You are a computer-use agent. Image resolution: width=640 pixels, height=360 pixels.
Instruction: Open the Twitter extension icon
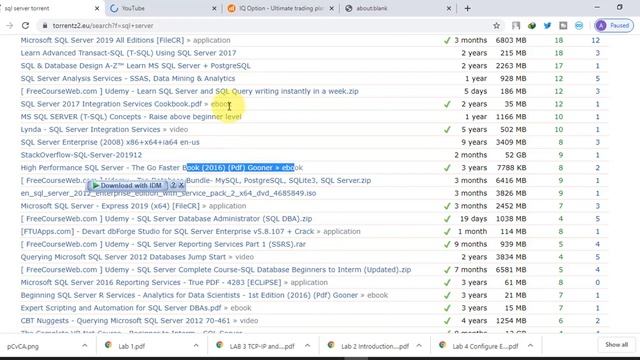pos(547,26)
